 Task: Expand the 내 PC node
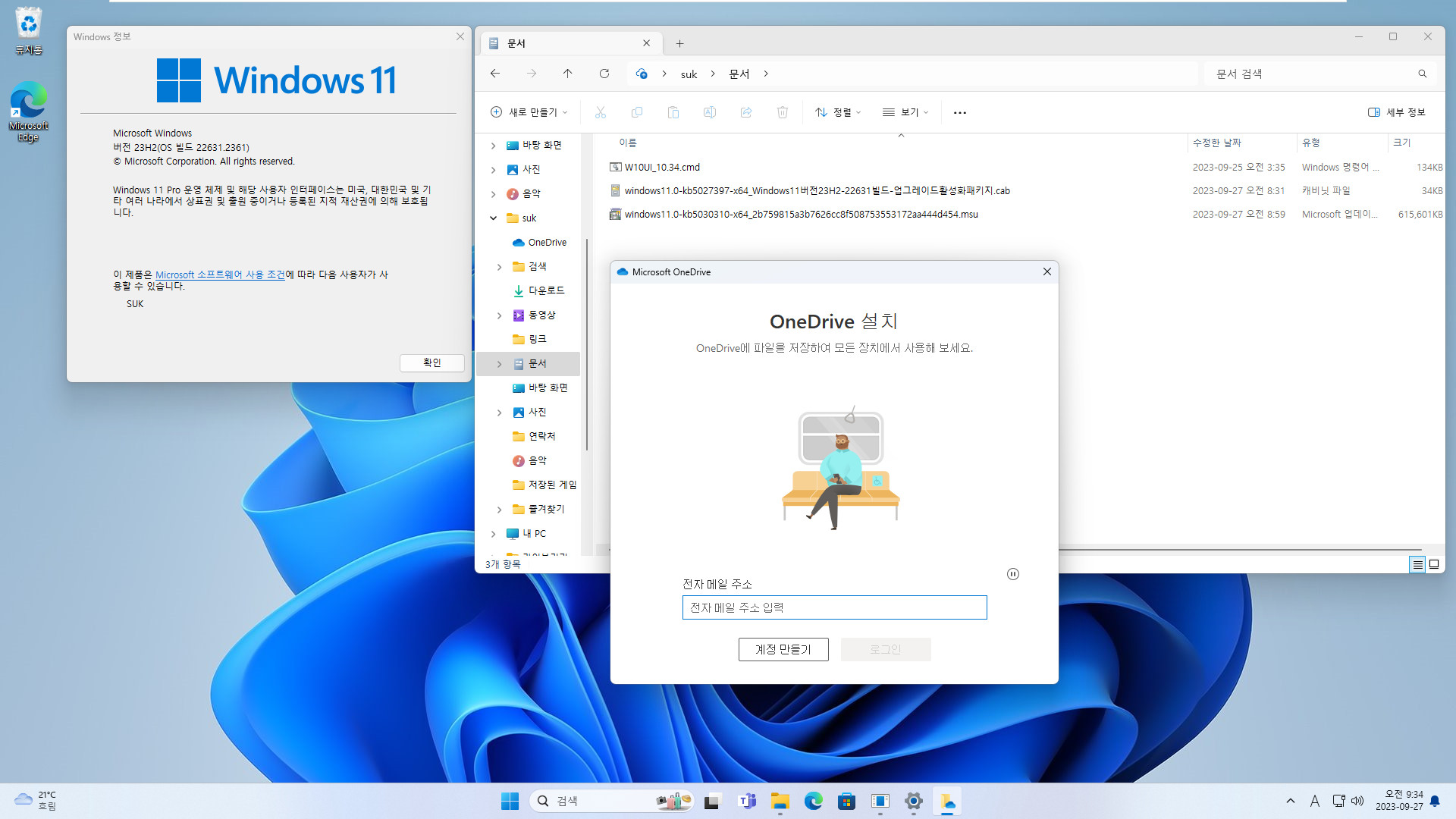[x=493, y=534]
